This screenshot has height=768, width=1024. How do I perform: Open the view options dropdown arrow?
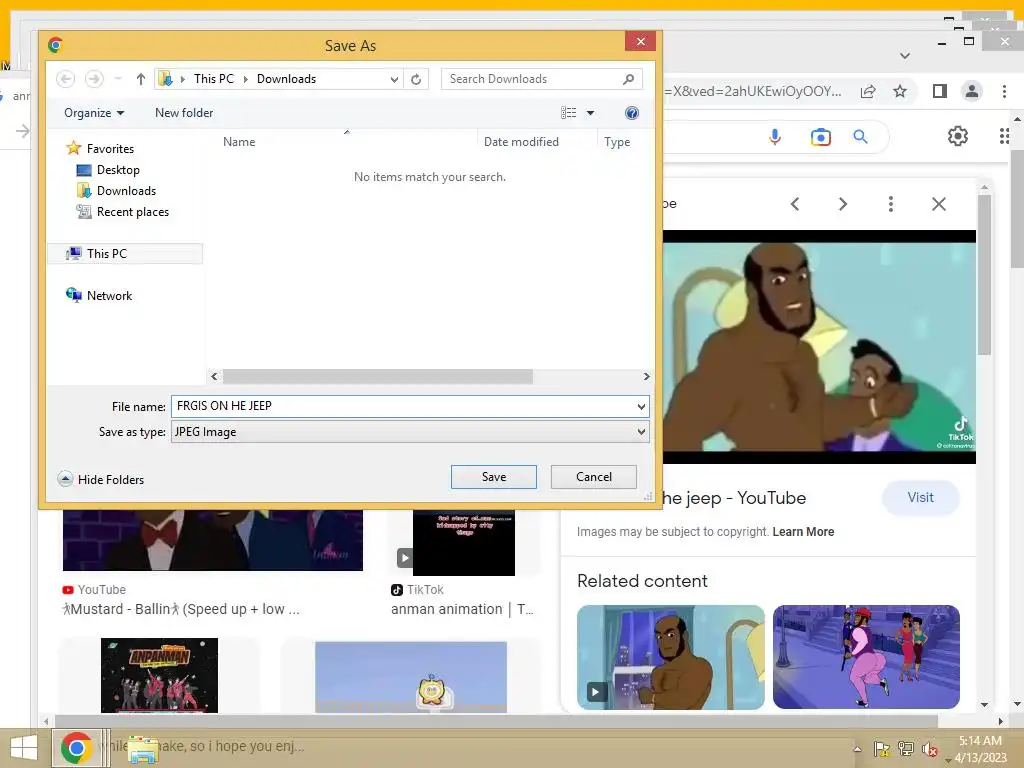point(590,113)
